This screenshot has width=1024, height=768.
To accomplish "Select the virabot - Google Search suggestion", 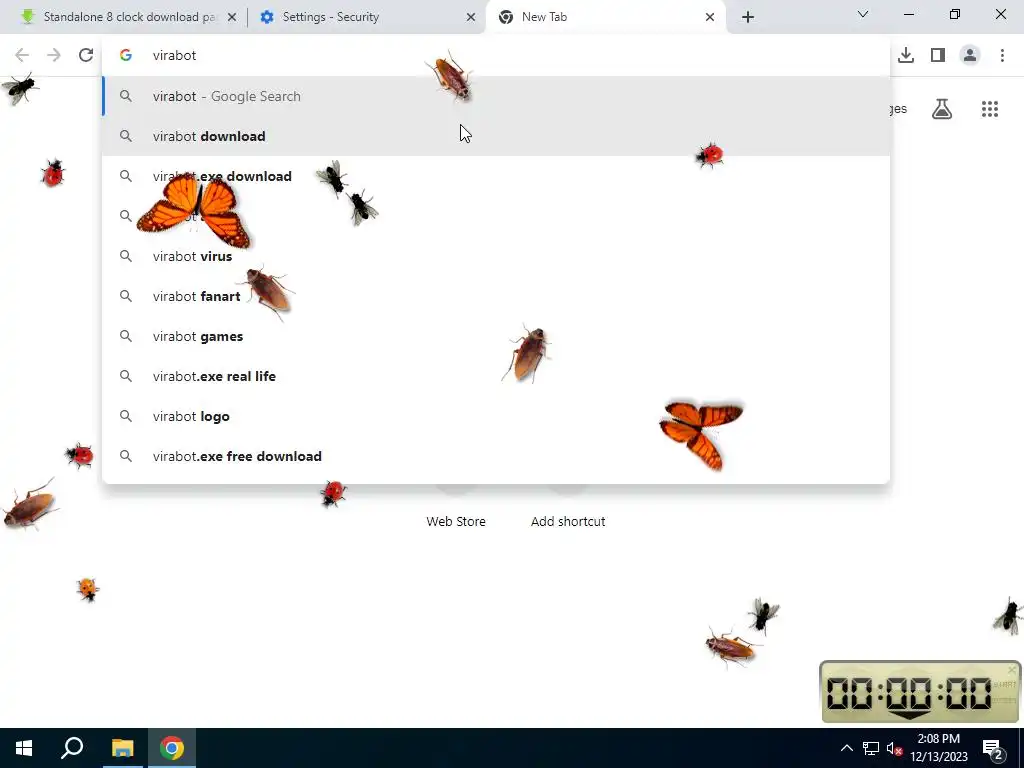I will [x=496, y=96].
